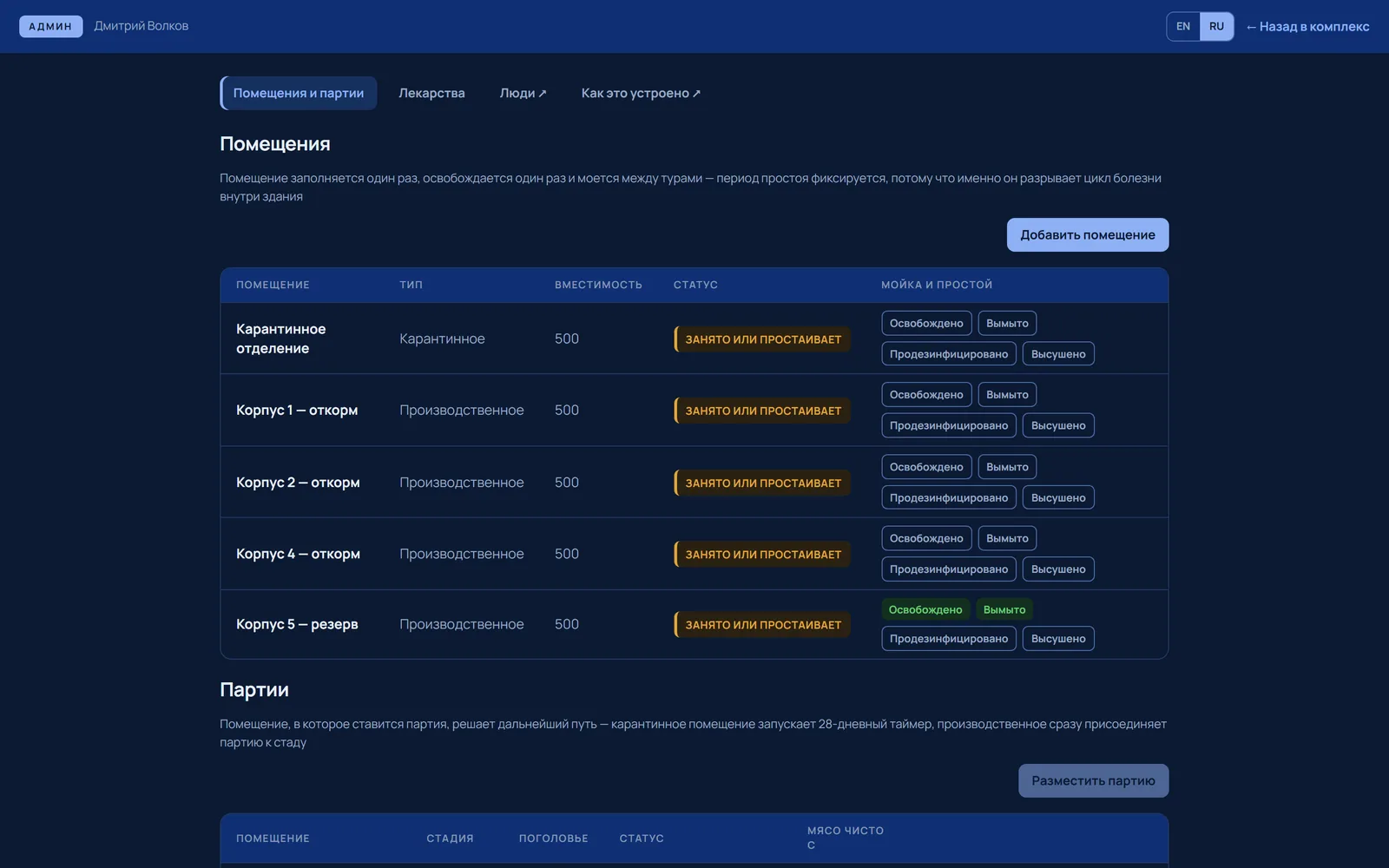Viewport: 1389px width, 868px height.
Task: Toggle Высушено for Корпус 5 — резерв
Action: 1058,639
